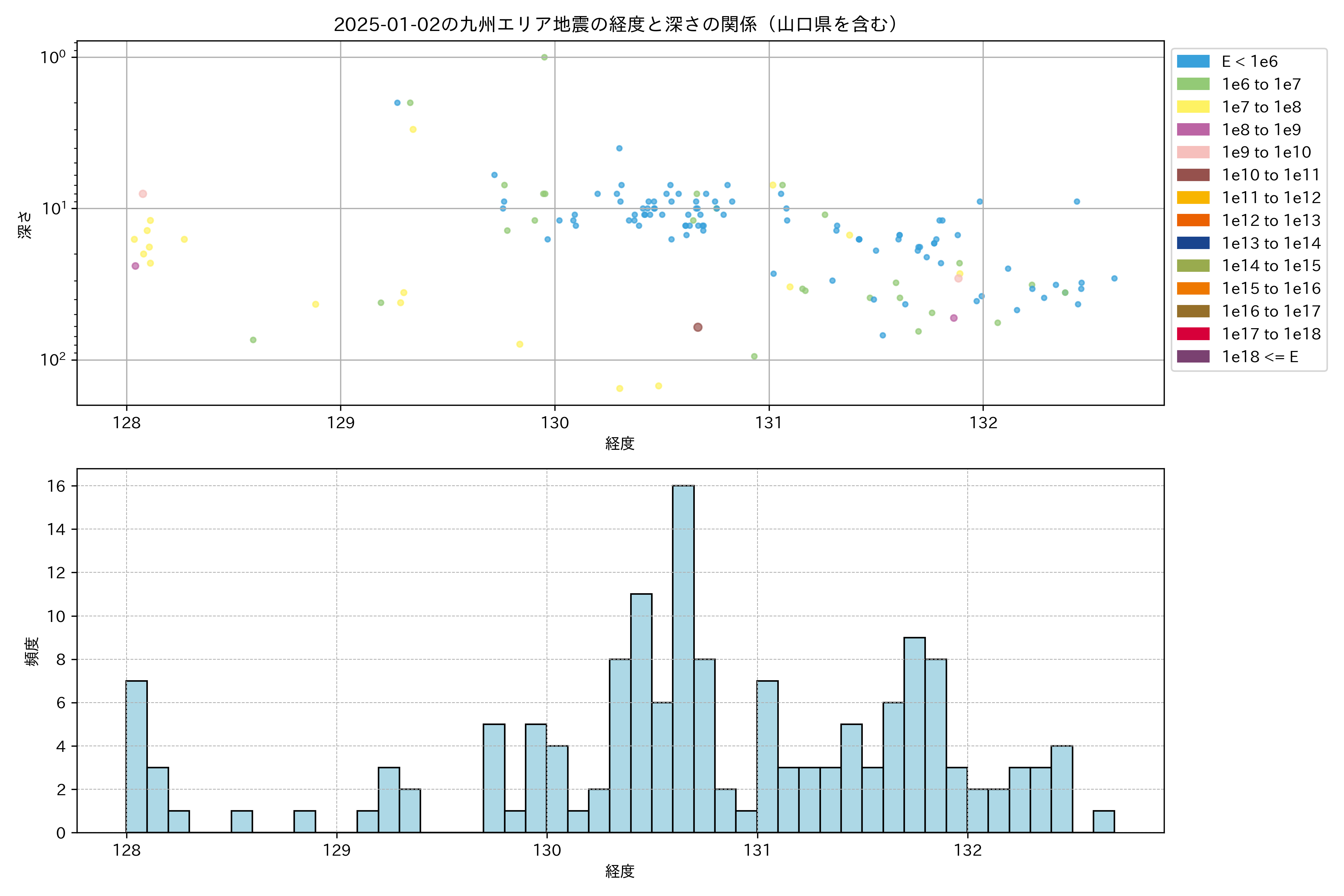Click the dark purple 1e18 <= E swatch
The image size is (1344, 896).
pyautogui.click(x=1192, y=357)
